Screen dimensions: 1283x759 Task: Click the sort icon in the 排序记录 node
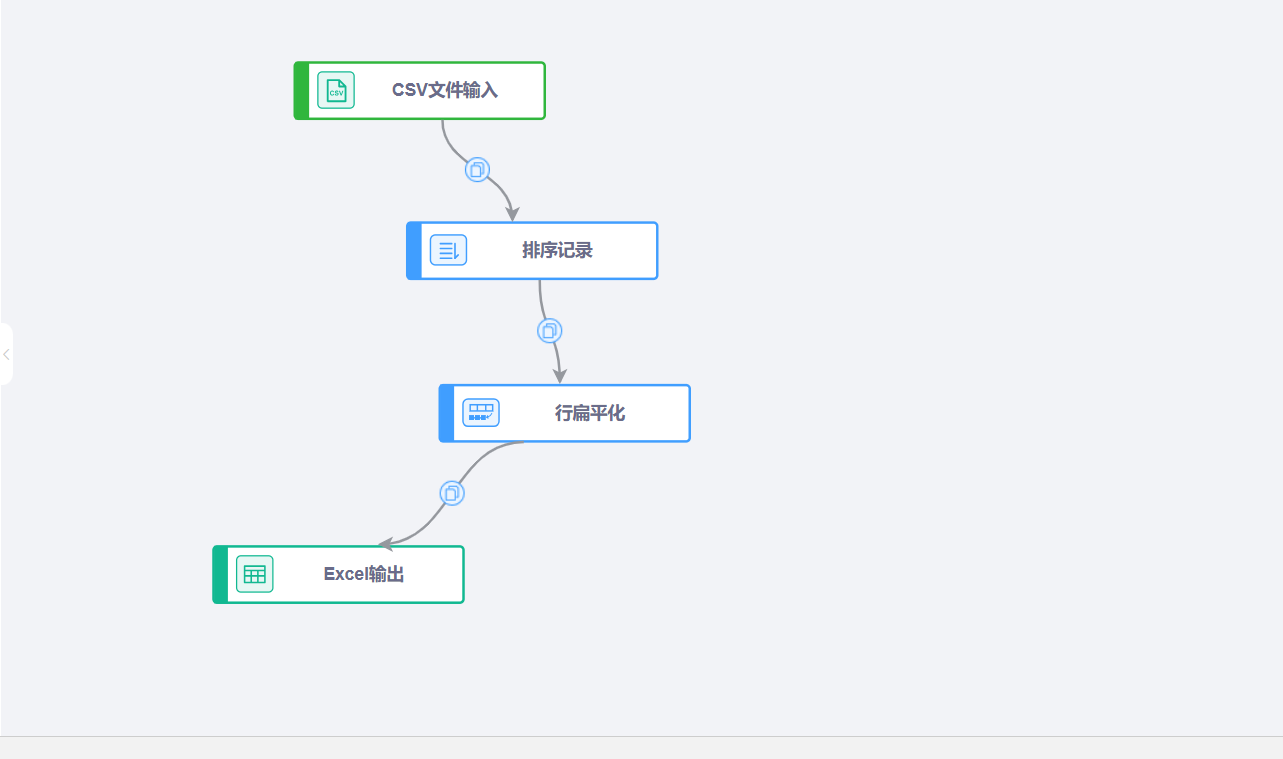(448, 250)
